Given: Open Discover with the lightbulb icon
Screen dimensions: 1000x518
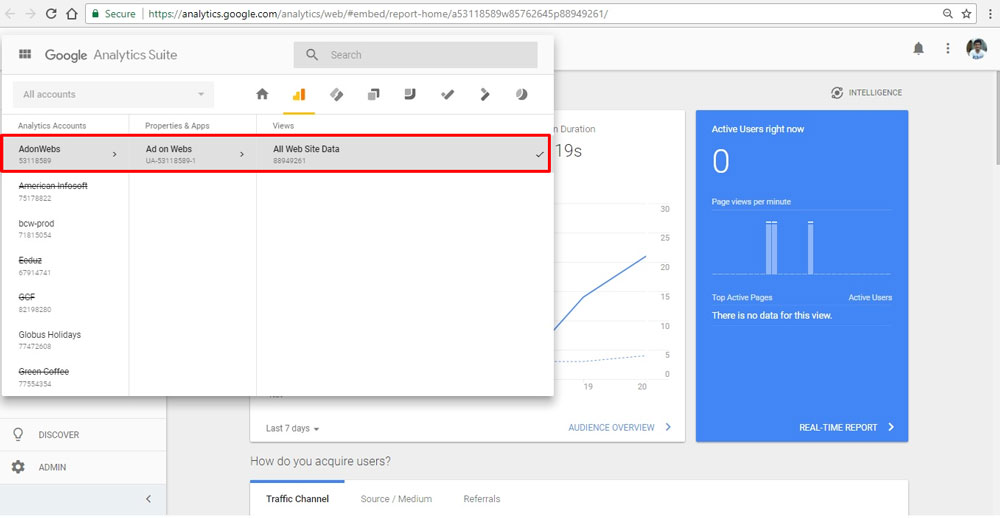Looking at the screenshot, I should click(x=18, y=434).
